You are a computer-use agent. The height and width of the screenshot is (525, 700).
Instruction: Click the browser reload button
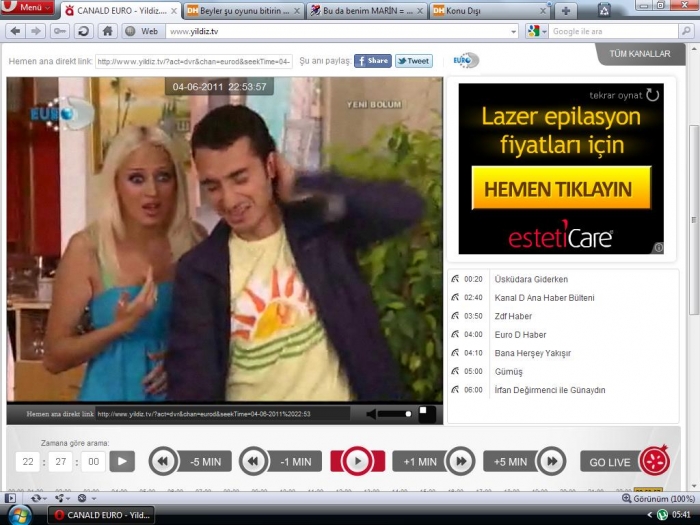click(84, 31)
